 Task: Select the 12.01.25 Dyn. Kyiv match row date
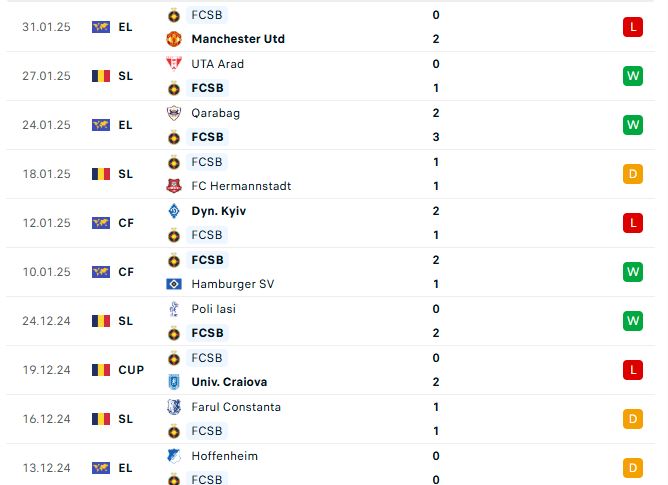(x=46, y=223)
